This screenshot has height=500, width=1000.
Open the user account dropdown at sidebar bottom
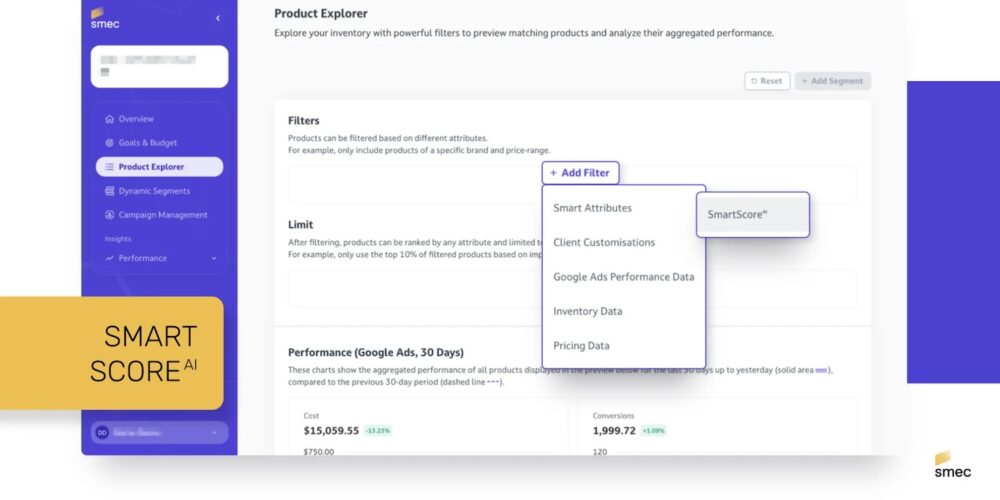click(x=159, y=432)
